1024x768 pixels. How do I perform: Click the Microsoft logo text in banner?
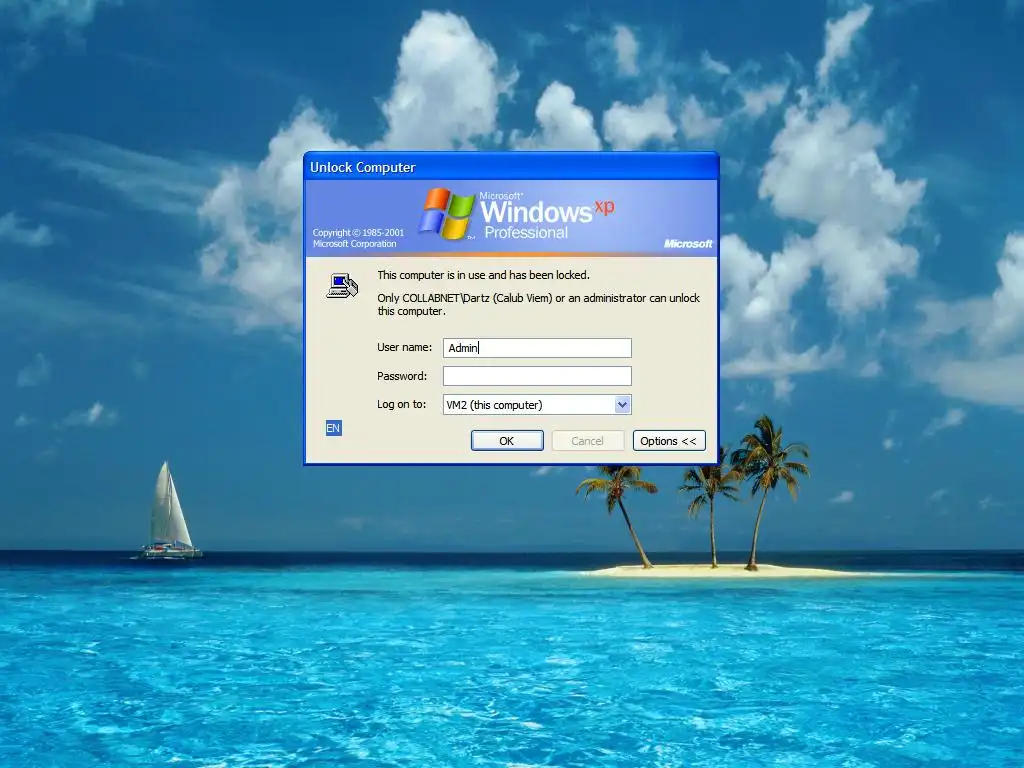coord(688,244)
